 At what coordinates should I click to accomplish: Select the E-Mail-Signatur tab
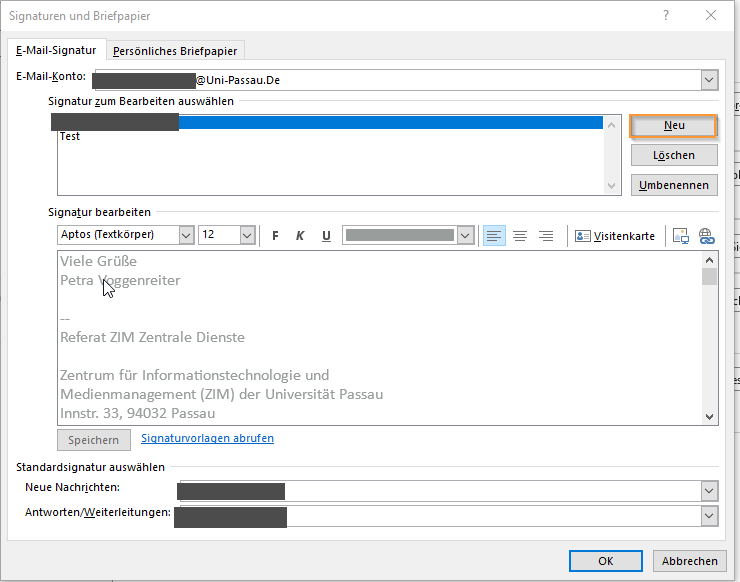[56, 50]
